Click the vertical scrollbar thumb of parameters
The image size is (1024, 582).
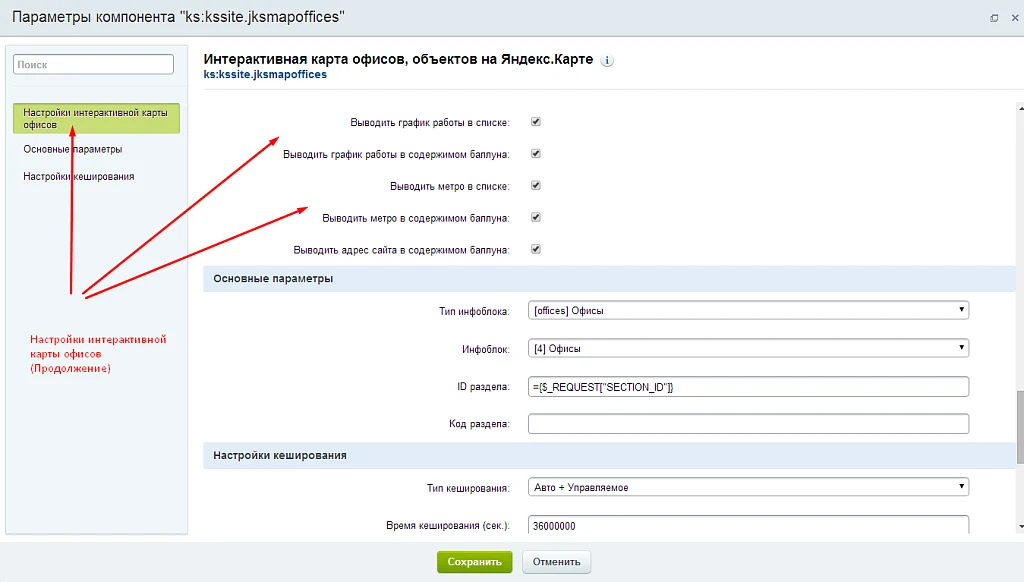[1019, 428]
